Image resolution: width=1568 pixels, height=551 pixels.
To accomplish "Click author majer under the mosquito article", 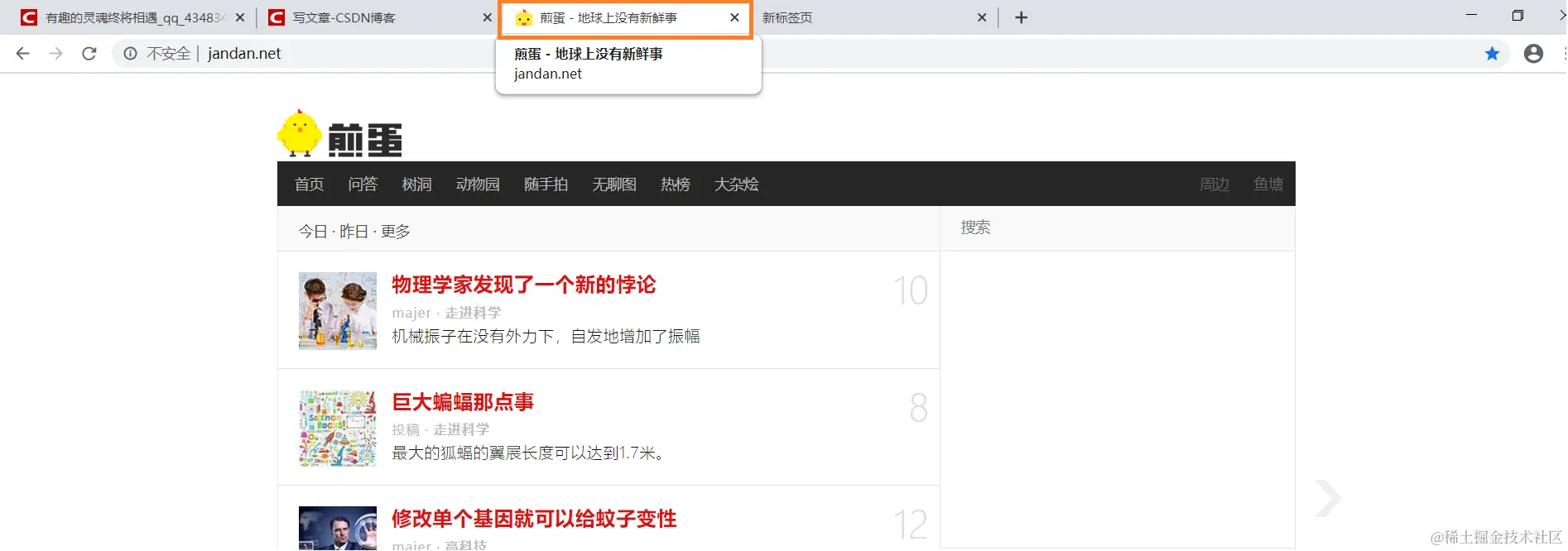I will click(411, 545).
